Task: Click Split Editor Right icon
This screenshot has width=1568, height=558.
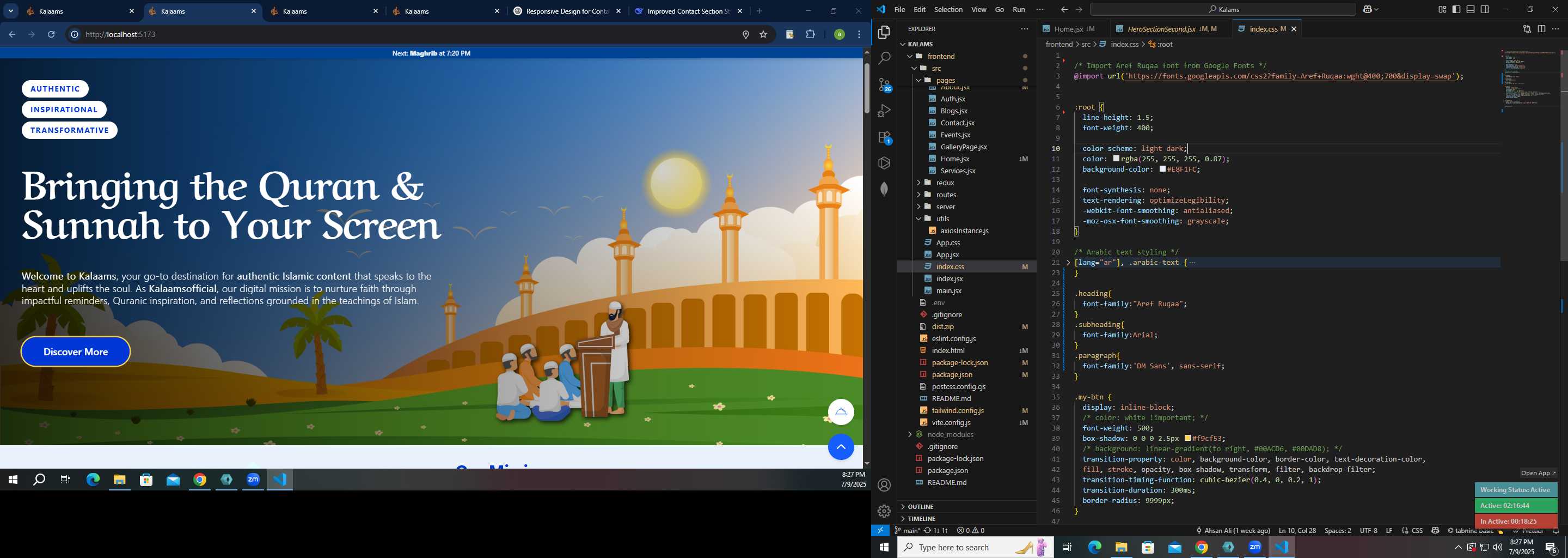Action: 1541,29
